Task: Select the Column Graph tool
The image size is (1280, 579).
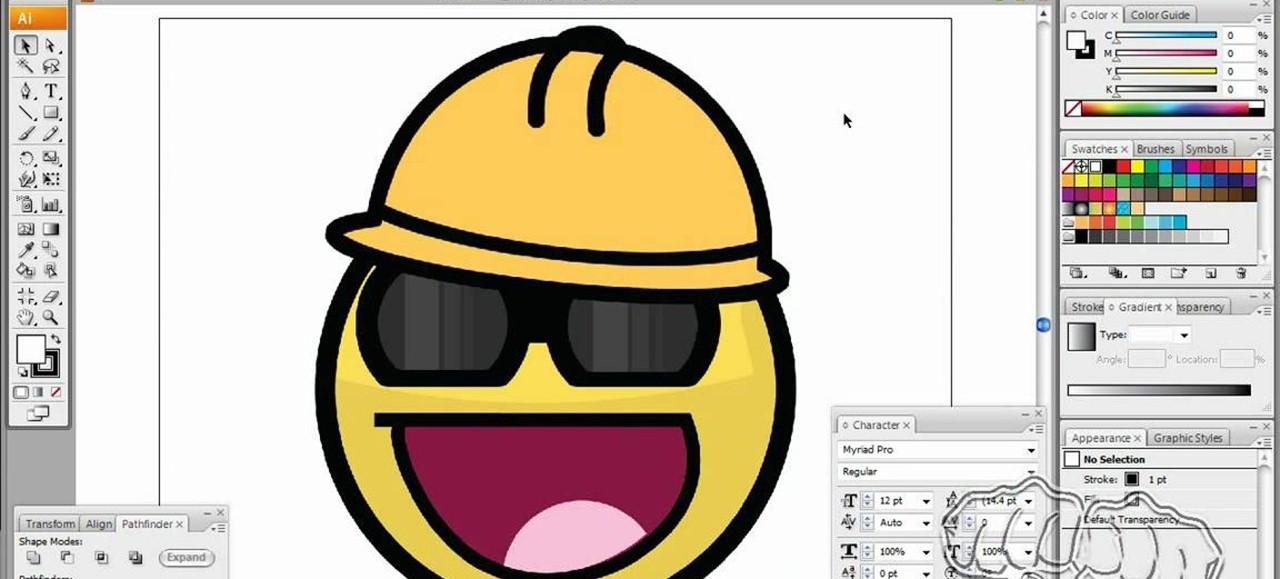Action: click(51, 204)
